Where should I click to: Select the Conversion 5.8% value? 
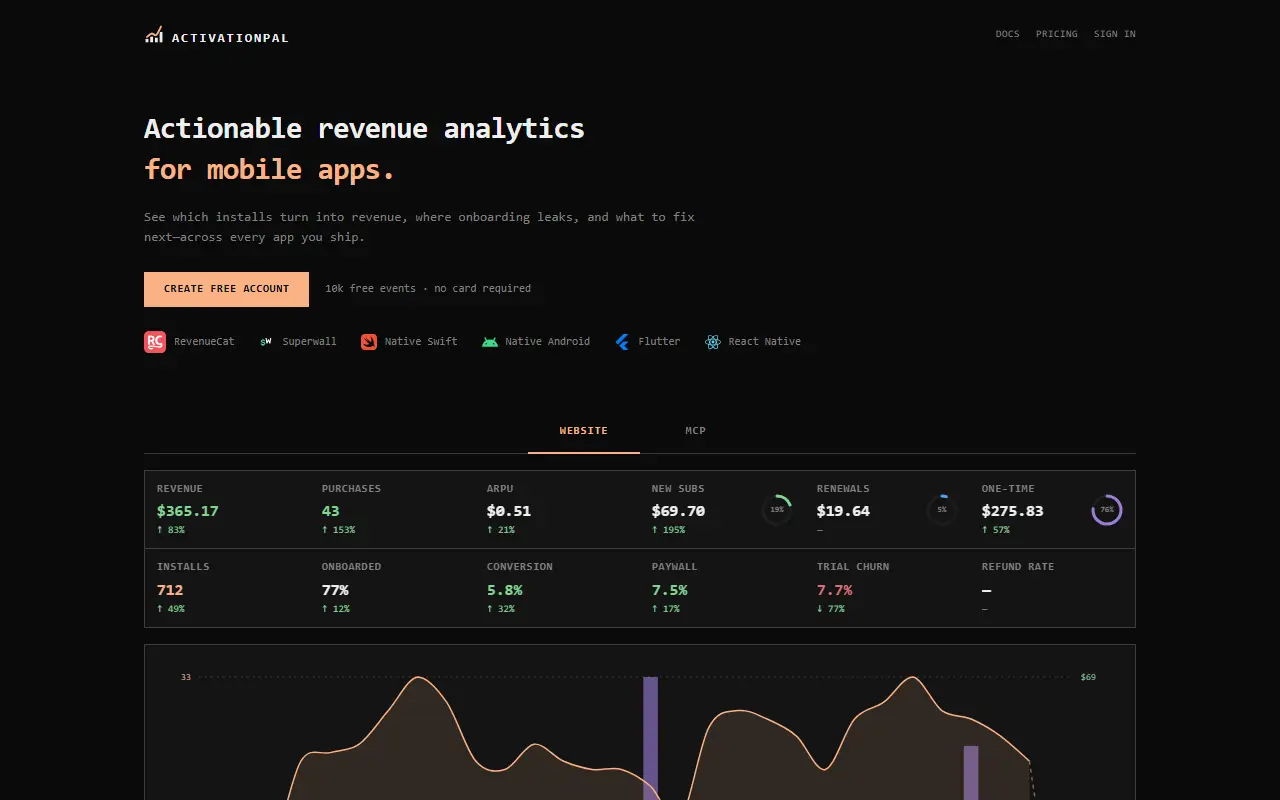[x=505, y=590]
